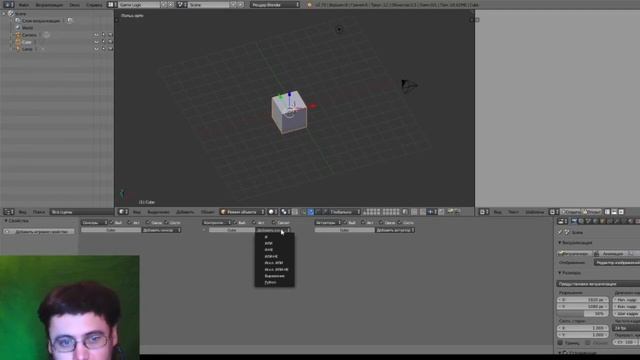This screenshot has height=360, width=640.
Task: Select 'Выражение' controller in the open menu
Action: [x=274, y=276]
